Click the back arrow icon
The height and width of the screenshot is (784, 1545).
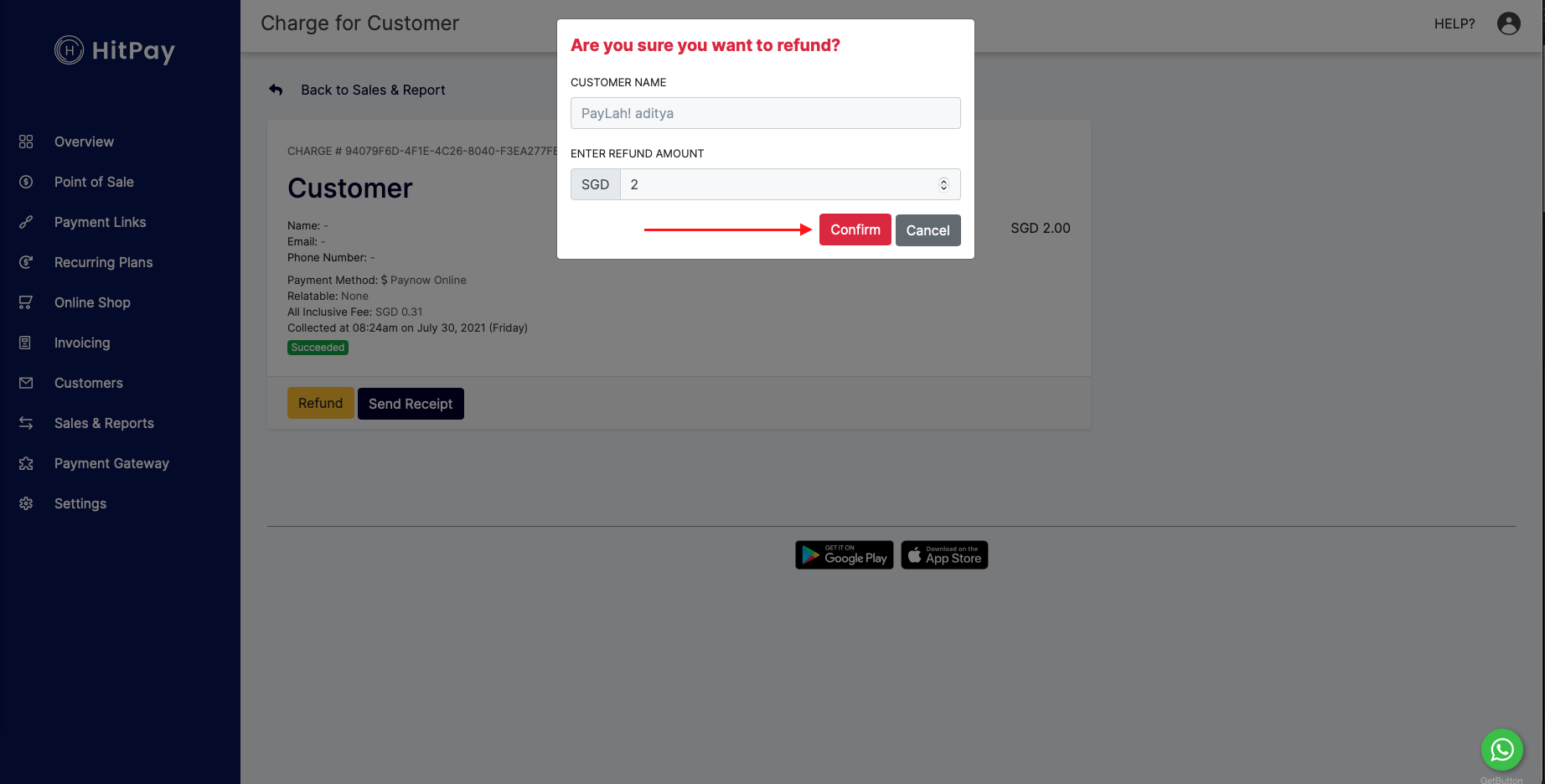(276, 90)
